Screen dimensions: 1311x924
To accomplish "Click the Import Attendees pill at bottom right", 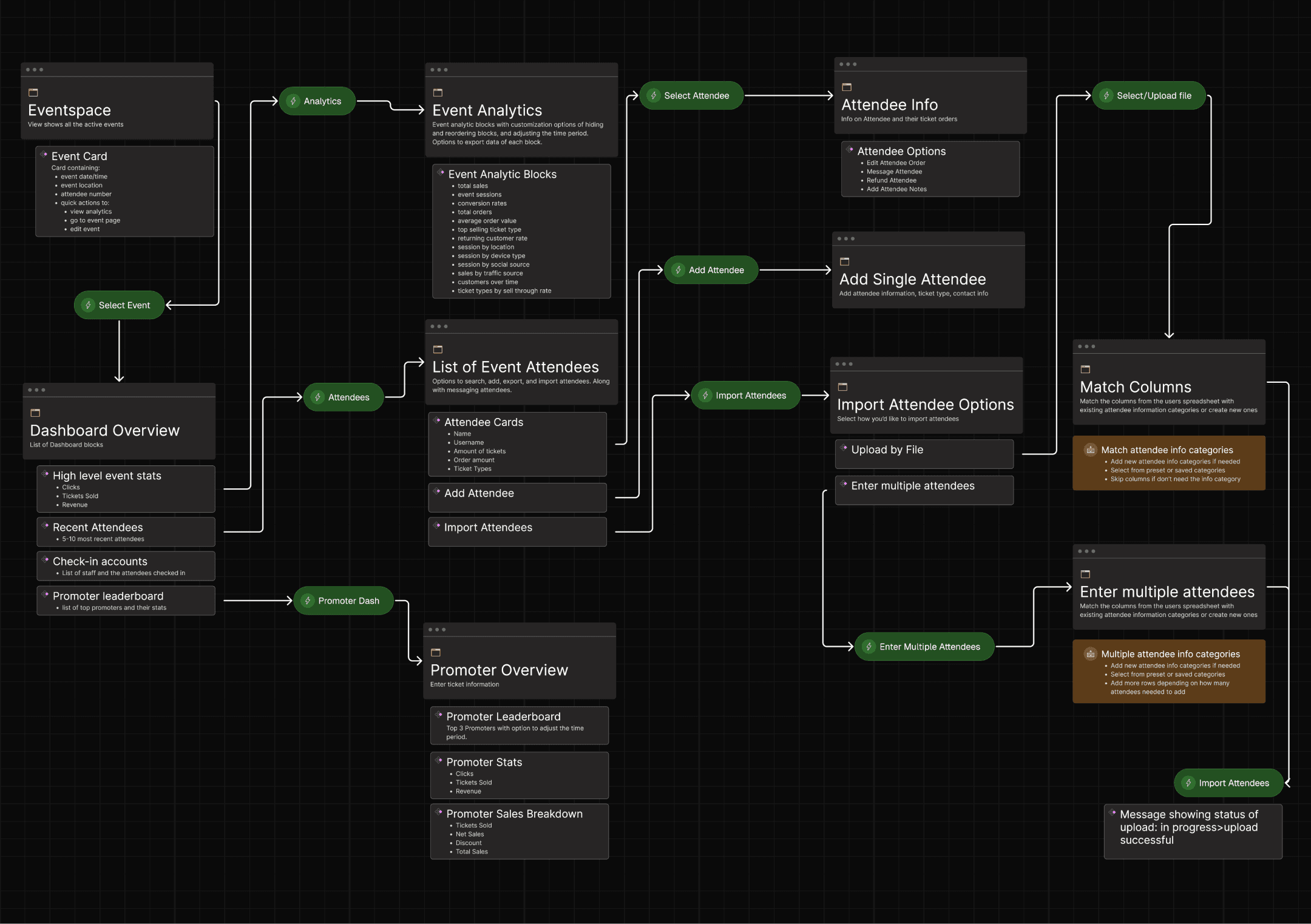I will 1228,783.
